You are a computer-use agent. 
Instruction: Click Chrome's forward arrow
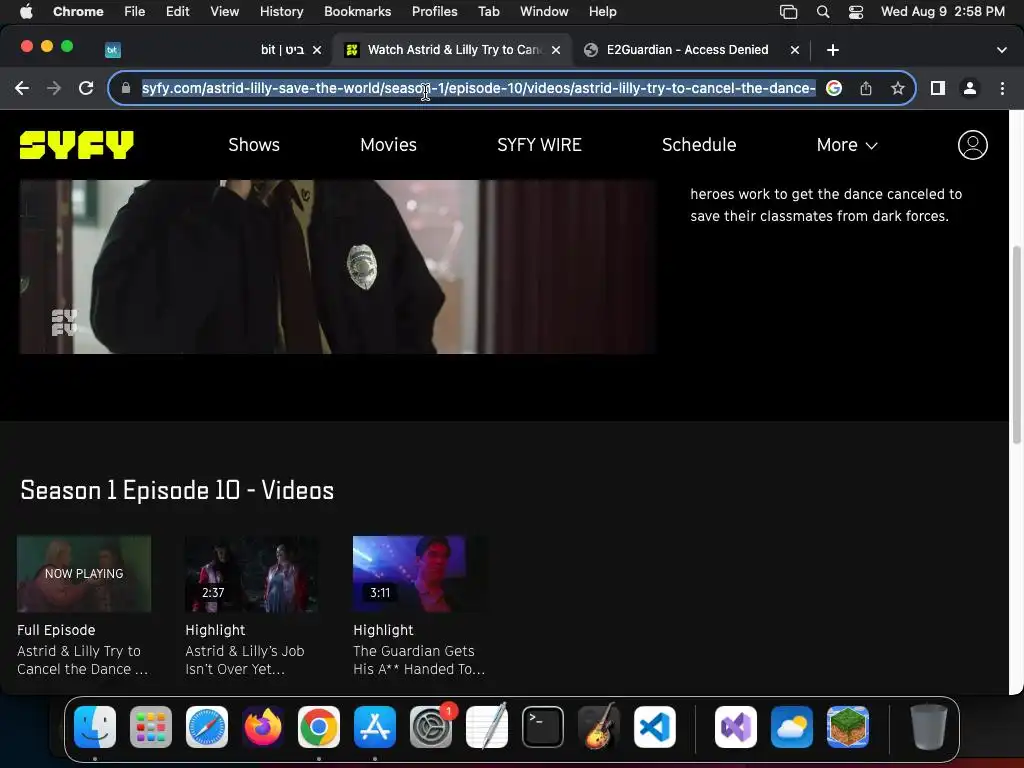54,88
